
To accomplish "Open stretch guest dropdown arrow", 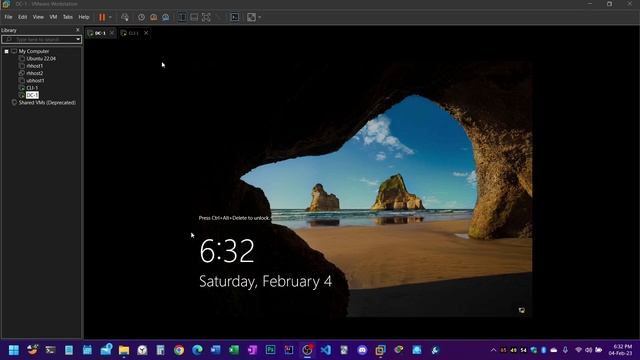I will 260,17.
